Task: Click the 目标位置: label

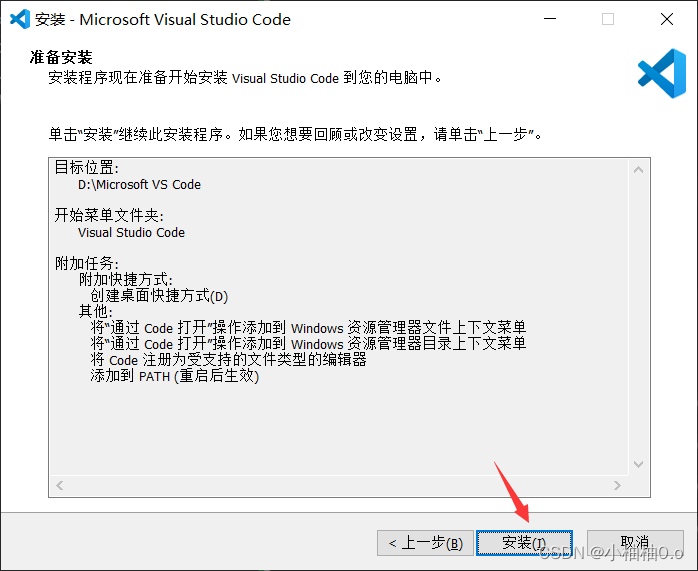Action: point(87,168)
